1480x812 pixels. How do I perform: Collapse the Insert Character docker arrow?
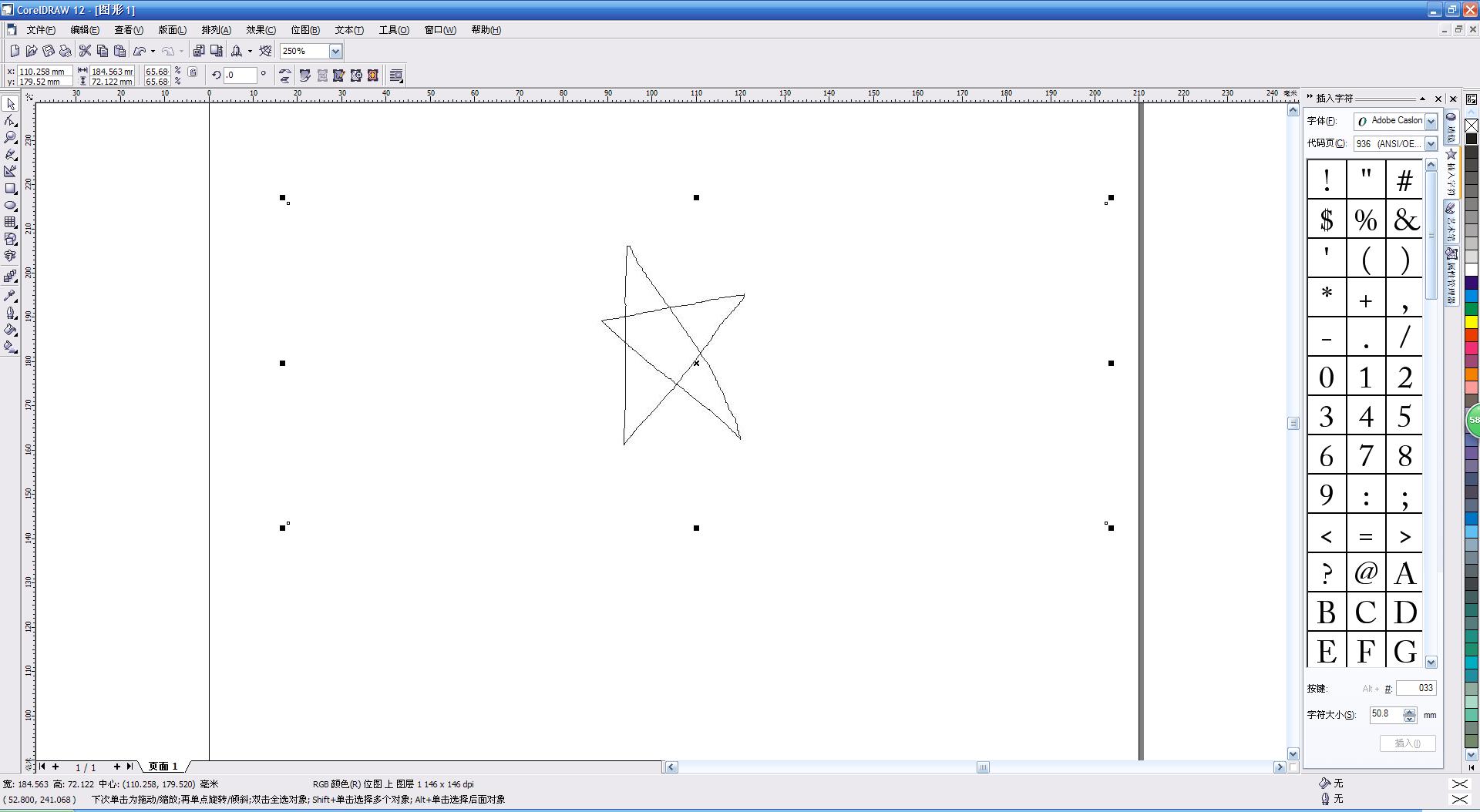1422,99
